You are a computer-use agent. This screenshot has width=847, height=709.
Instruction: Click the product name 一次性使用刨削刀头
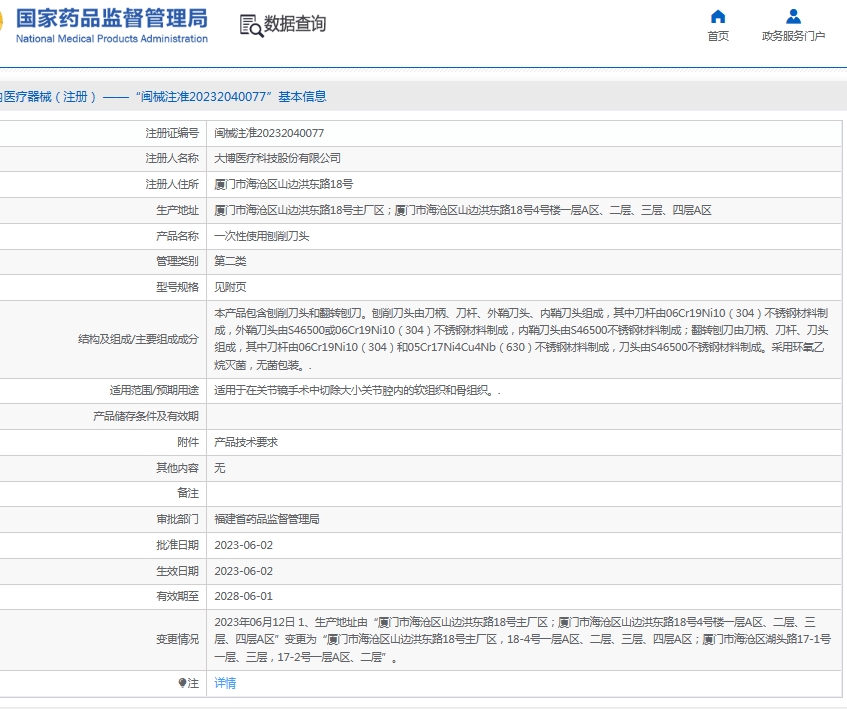coord(262,236)
